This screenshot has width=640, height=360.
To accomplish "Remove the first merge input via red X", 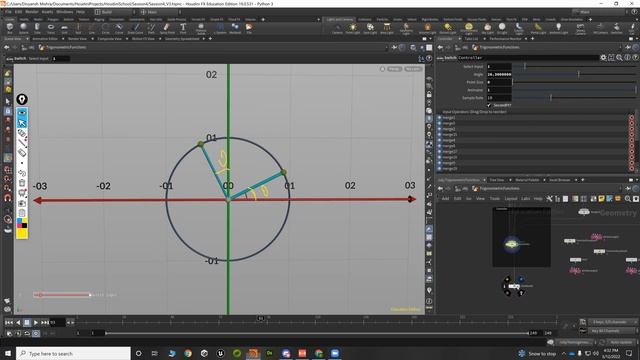I will 632,118.
